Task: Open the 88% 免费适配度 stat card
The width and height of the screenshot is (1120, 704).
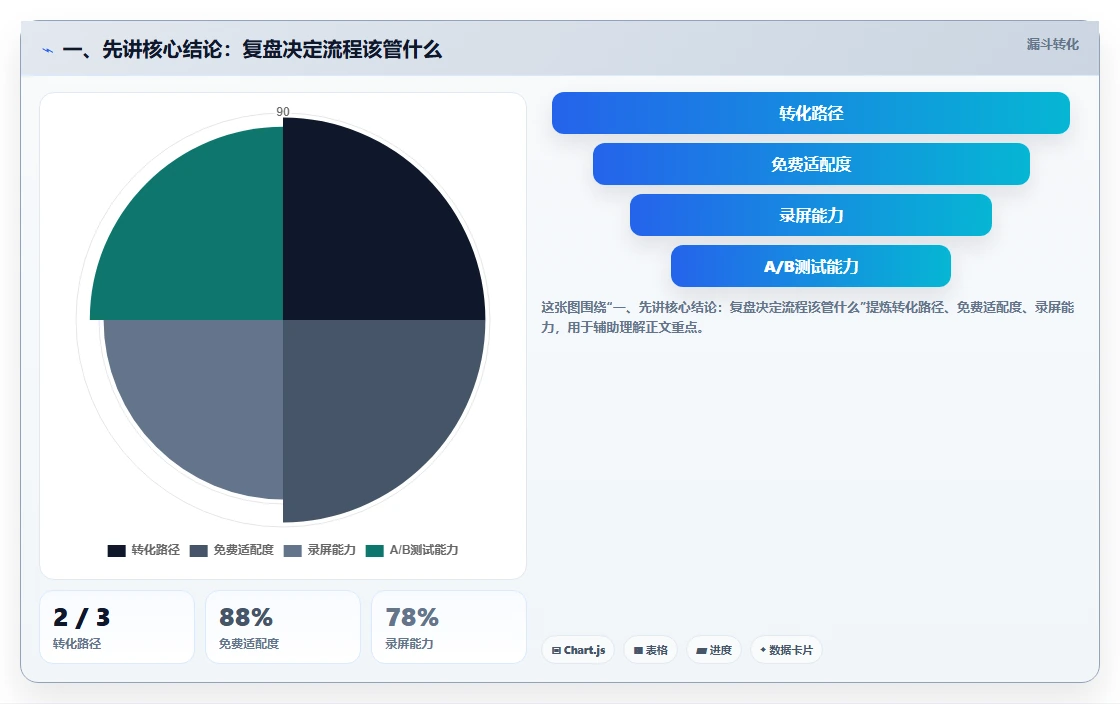Action: coord(283,627)
